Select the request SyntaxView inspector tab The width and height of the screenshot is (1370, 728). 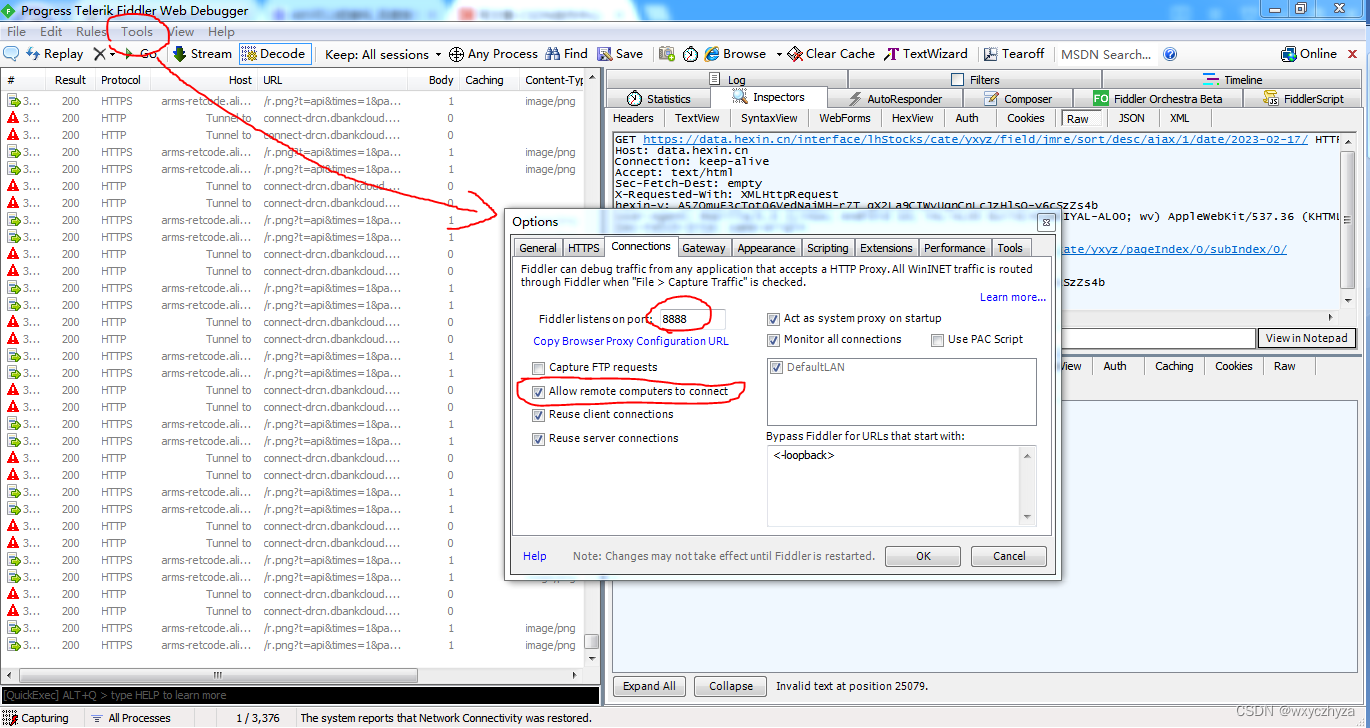coord(769,118)
